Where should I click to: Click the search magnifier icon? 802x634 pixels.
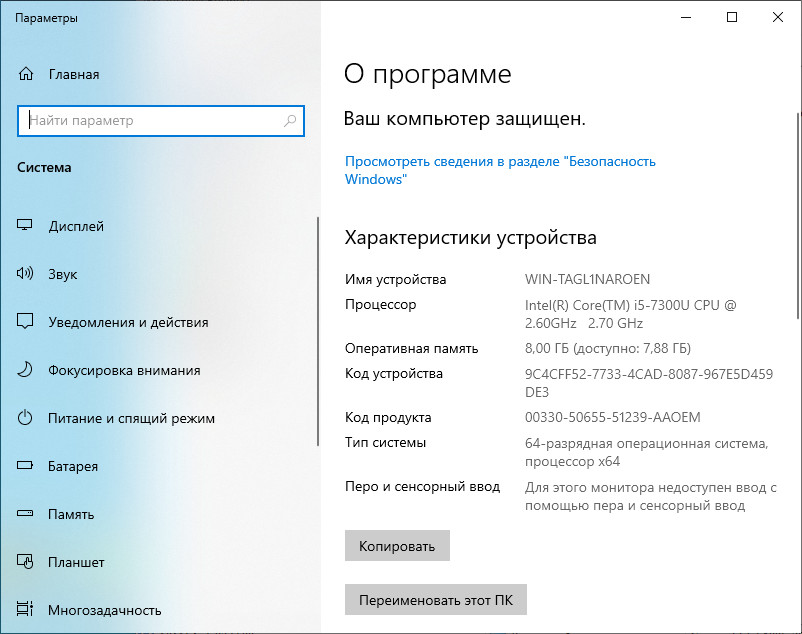tap(290, 121)
